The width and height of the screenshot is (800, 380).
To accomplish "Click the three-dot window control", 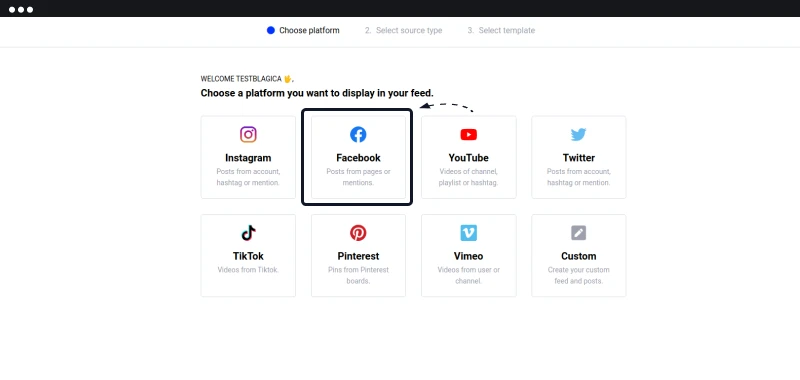I will (21, 10).
